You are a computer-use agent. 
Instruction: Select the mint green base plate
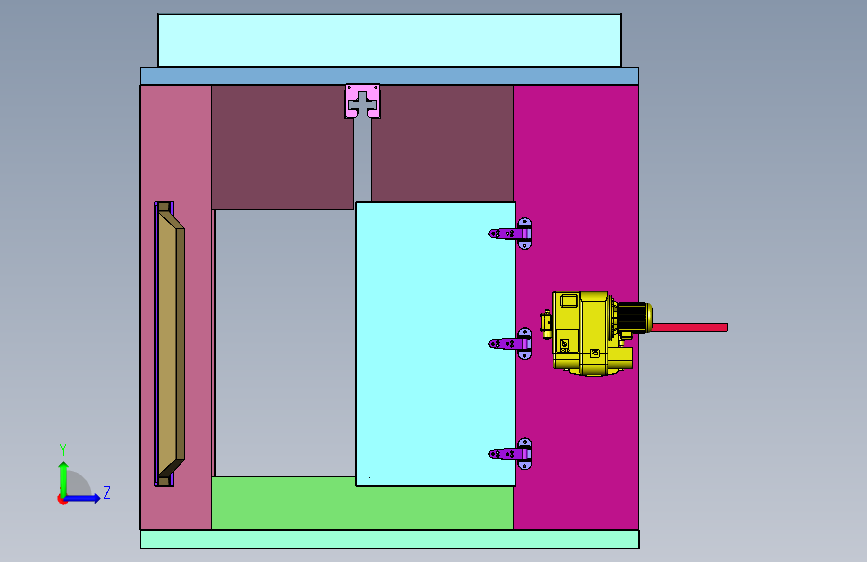pyautogui.click(x=390, y=539)
